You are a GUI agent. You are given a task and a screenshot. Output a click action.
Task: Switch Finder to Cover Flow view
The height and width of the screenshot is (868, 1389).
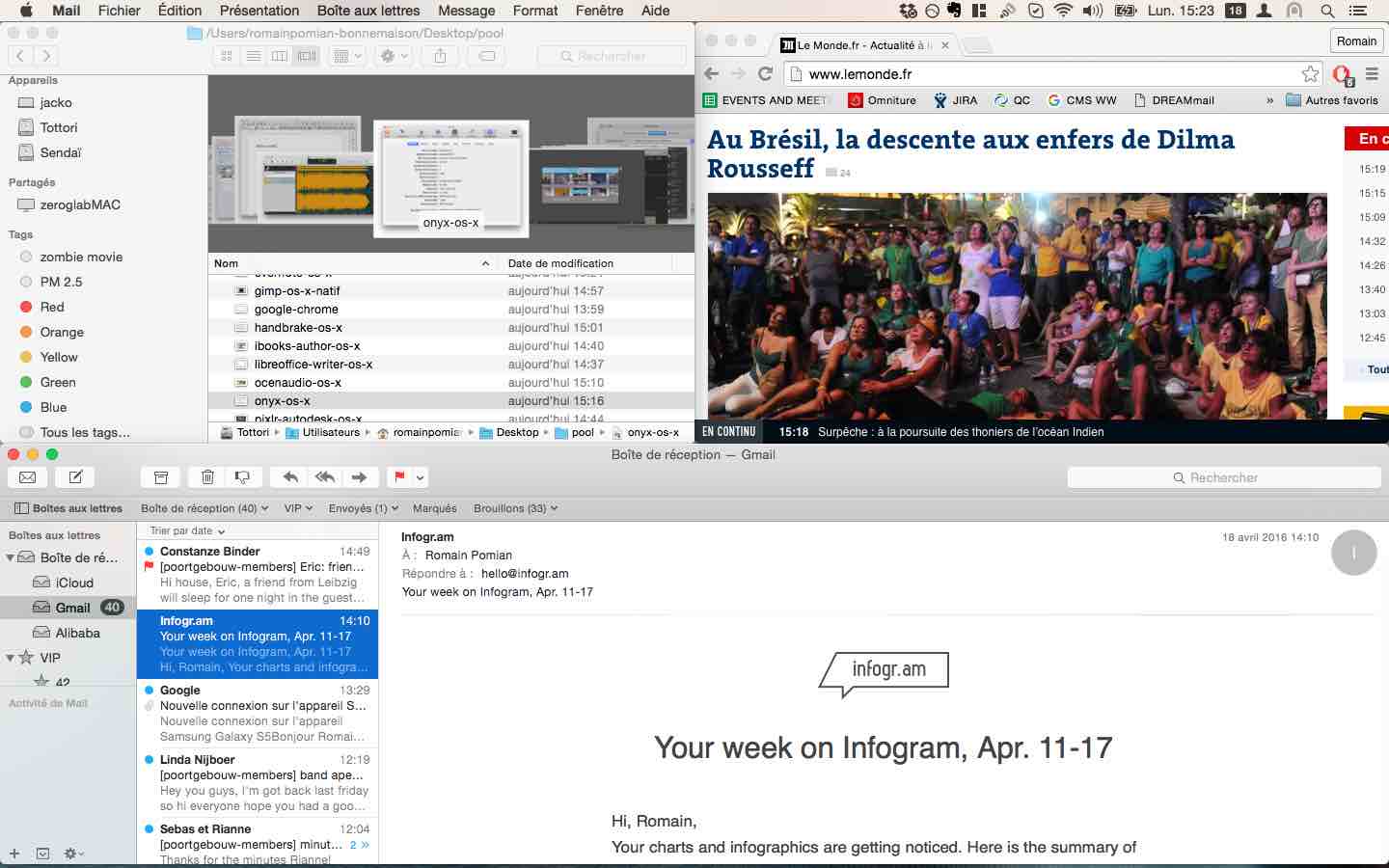(x=307, y=56)
